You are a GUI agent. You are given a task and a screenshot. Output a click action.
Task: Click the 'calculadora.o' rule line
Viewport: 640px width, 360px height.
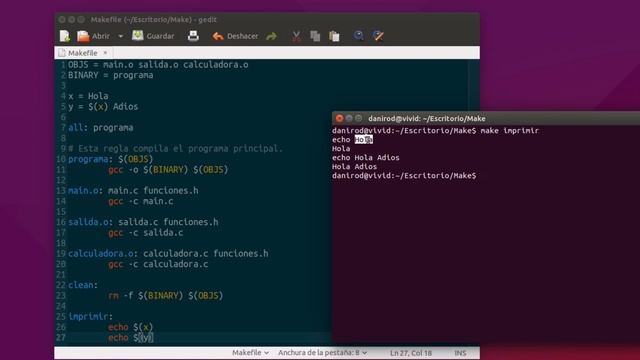[168, 253]
